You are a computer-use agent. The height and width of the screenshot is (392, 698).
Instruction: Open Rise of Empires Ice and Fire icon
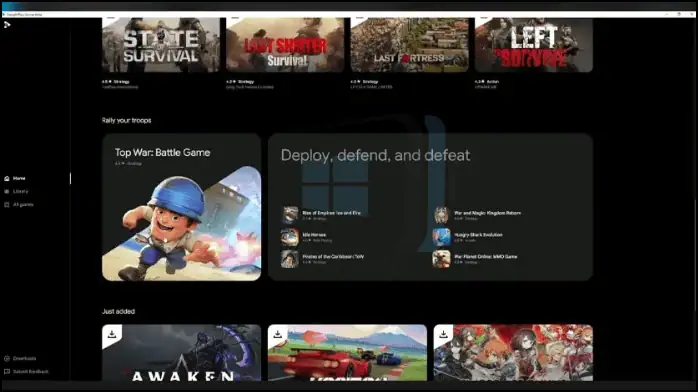pyautogui.click(x=289, y=215)
